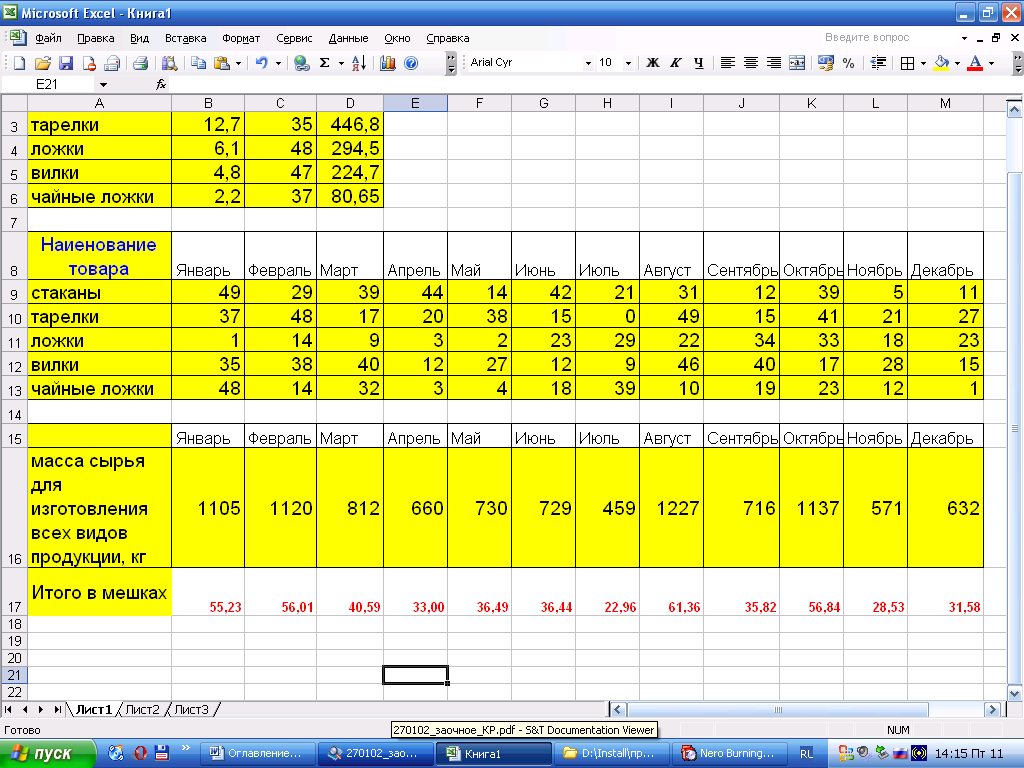Image resolution: width=1024 pixels, height=768 pixels.
Task: Toggle underline formatting (Ч)
Action: [698, 63]
